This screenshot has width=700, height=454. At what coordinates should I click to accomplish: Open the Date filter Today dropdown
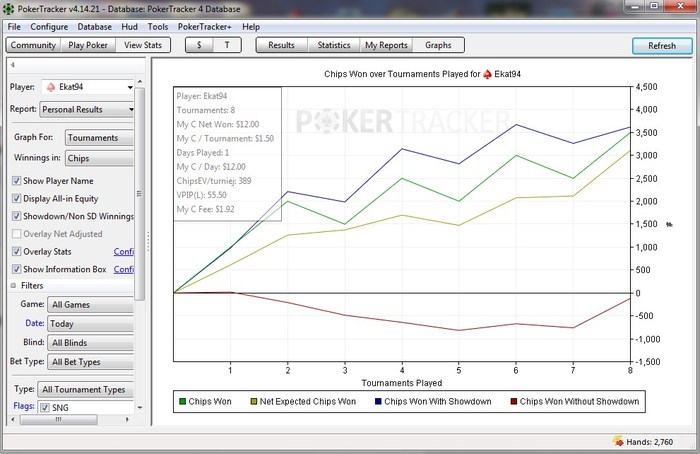(90, 324)
